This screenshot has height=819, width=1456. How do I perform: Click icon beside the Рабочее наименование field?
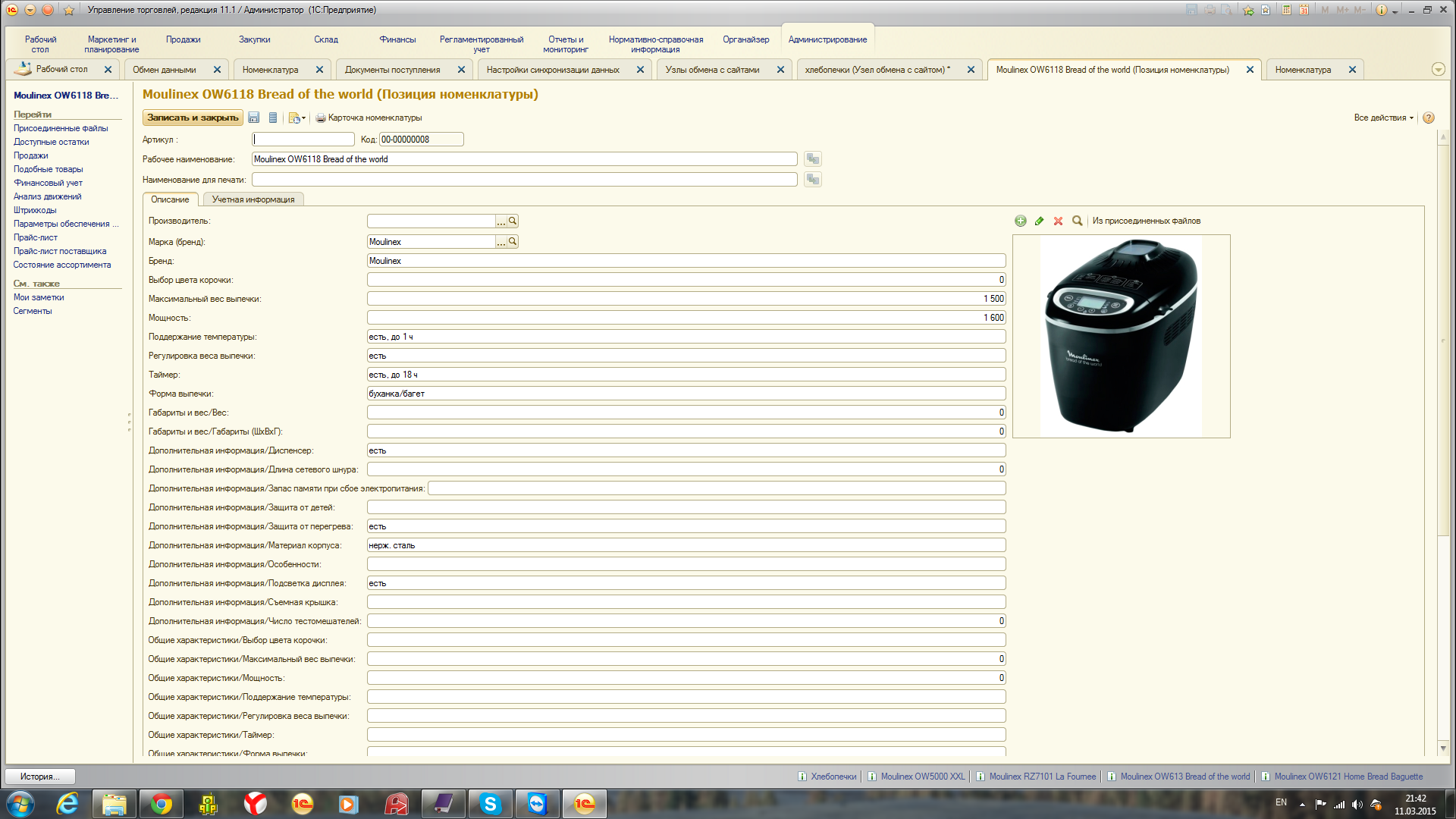(813, 158)
